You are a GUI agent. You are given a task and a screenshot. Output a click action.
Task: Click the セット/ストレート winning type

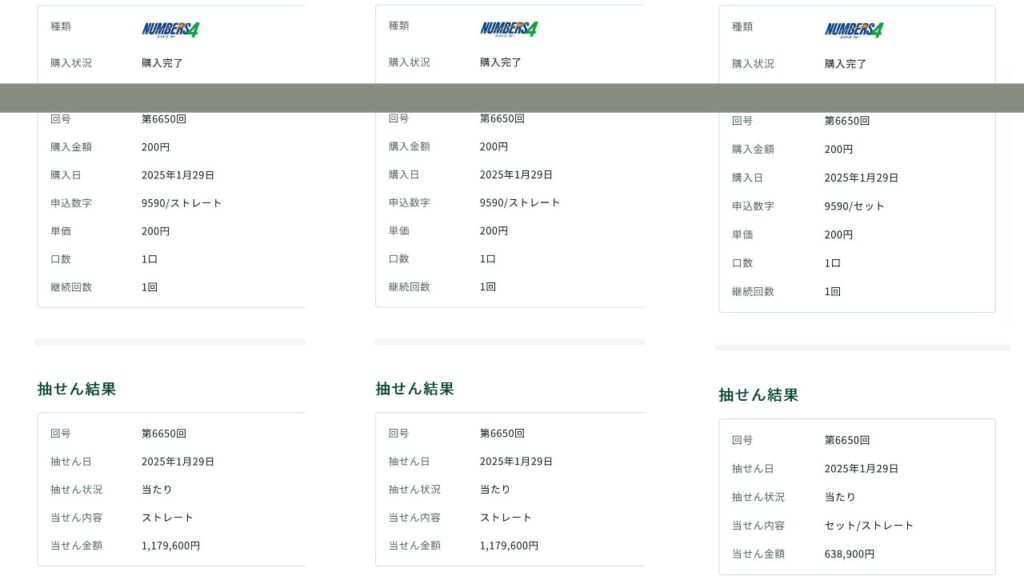(869, 525)
